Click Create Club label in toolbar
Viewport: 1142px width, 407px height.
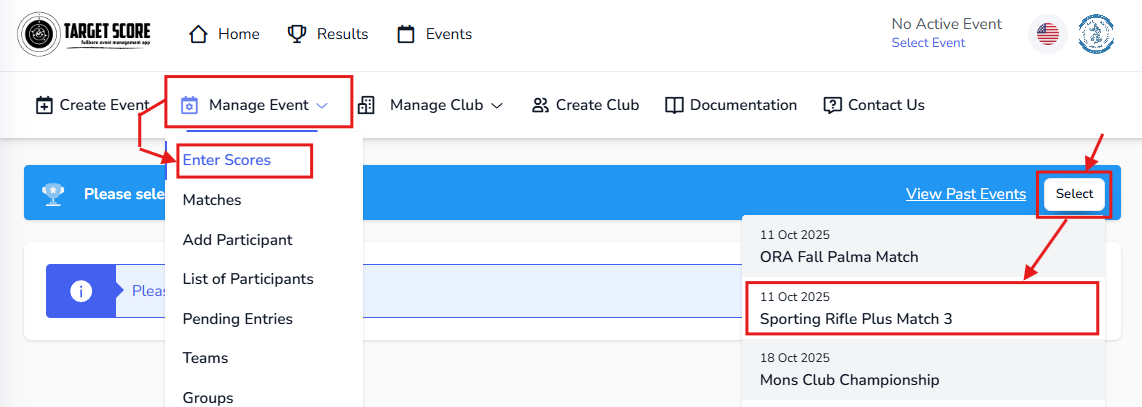(x=597, y=105)
